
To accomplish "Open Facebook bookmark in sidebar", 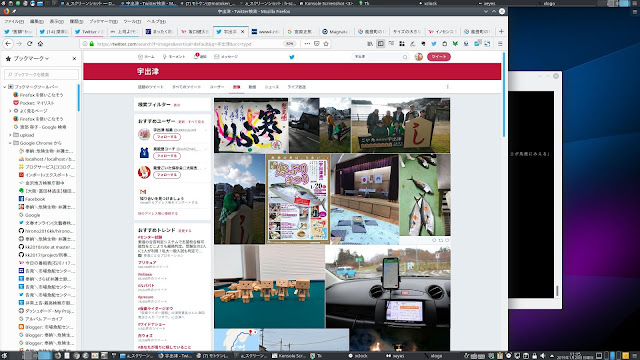I will [x=32, y=199].
